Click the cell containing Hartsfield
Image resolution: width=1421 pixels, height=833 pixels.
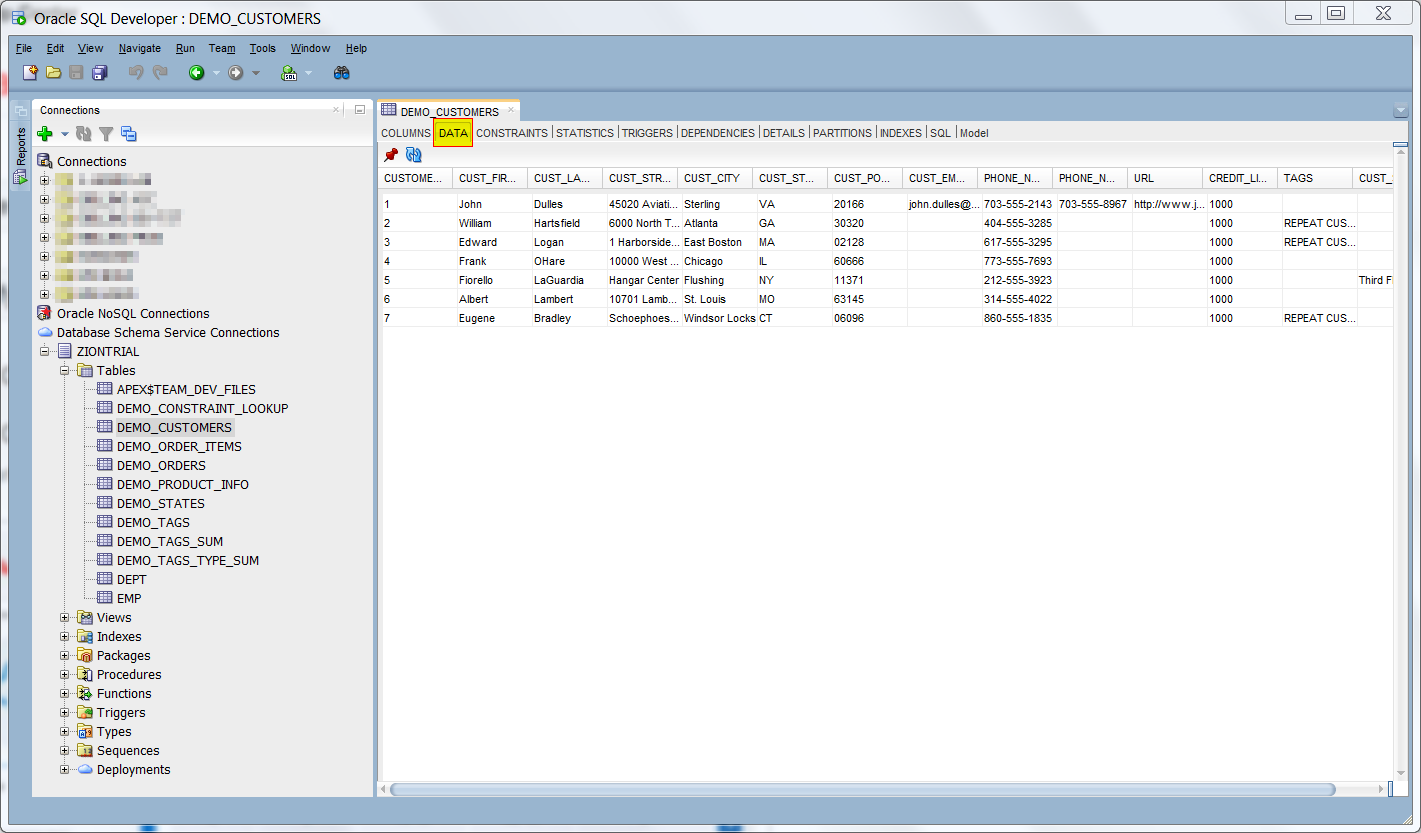[565, 223]
